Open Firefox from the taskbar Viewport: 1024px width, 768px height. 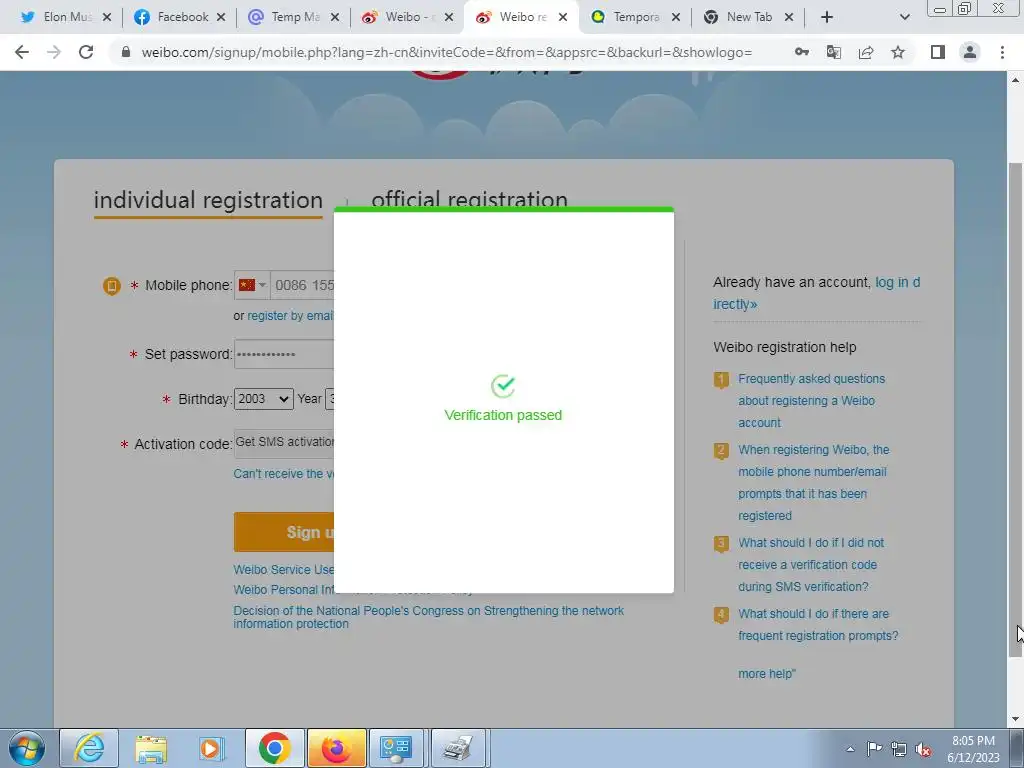(x=336, y=748)
